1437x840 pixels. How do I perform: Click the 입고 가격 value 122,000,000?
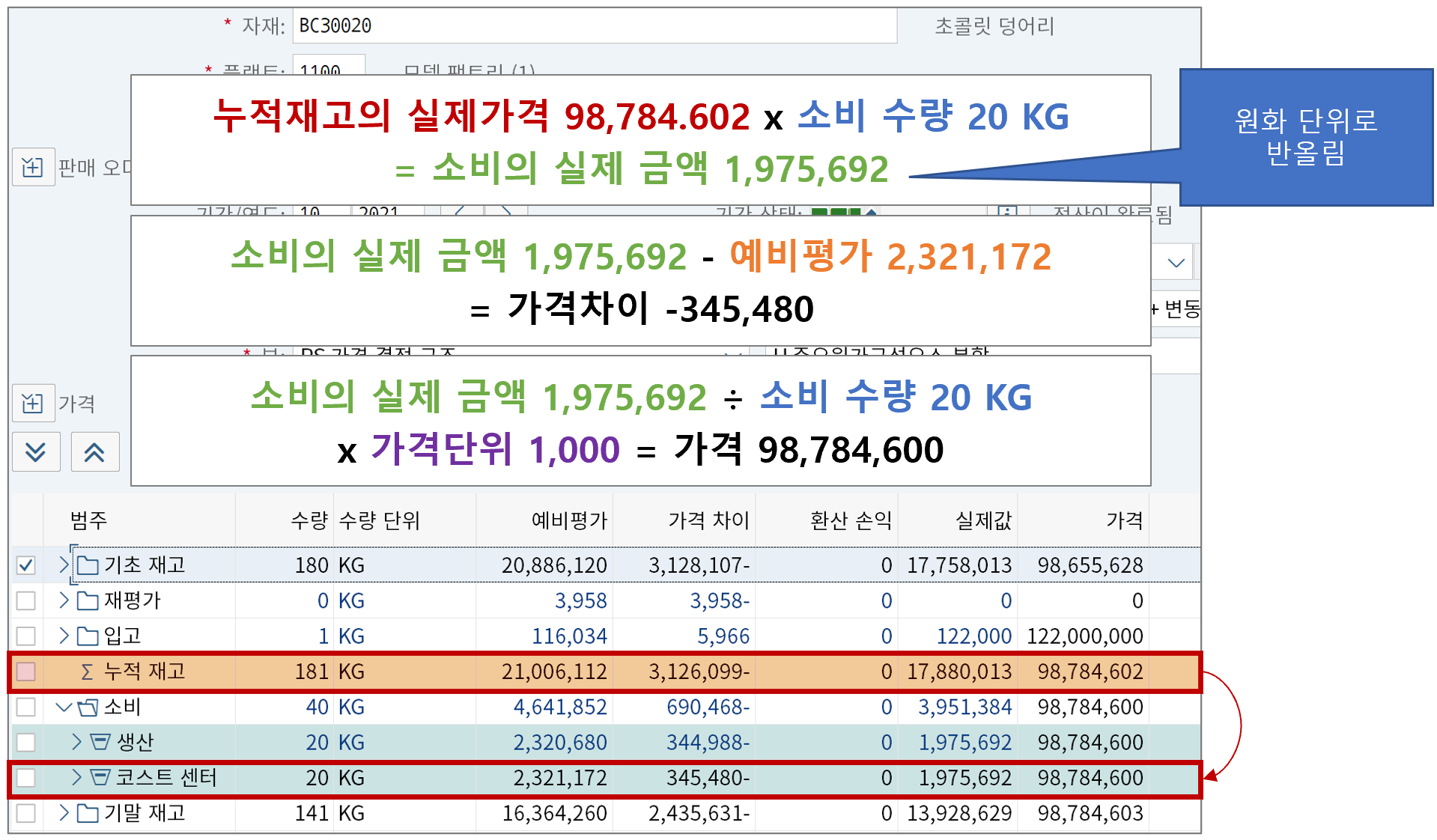click(x=1085, y=636)
